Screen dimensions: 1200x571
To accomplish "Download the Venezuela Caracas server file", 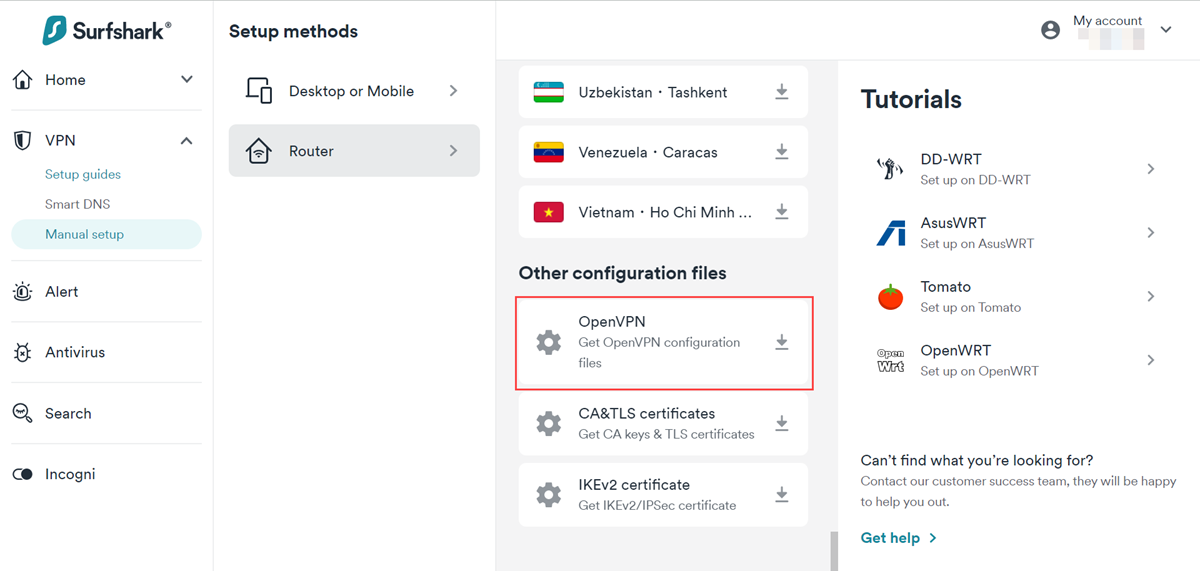I will pos(782,153).
